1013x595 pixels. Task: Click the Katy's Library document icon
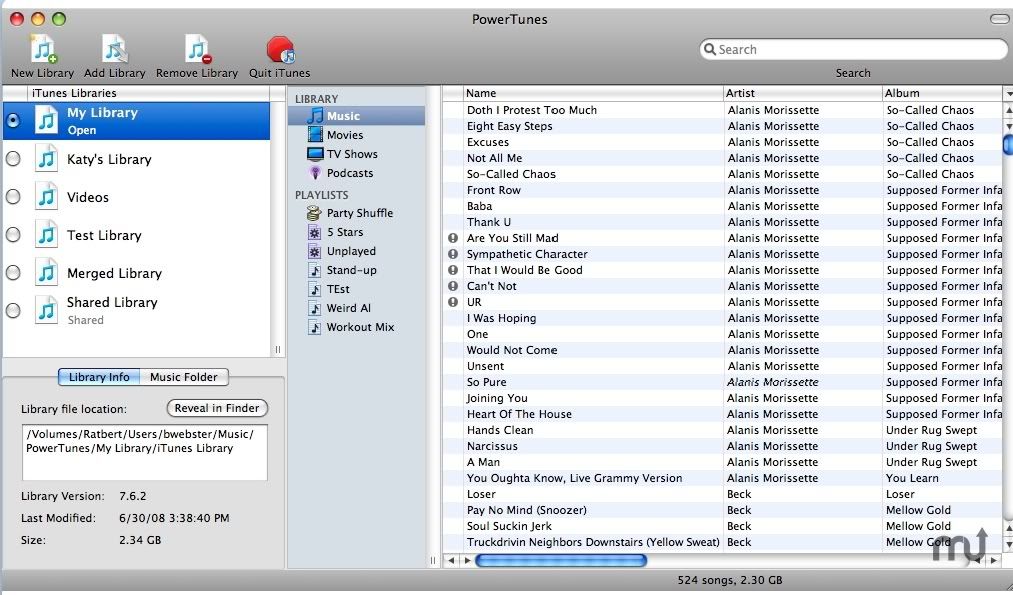47,159
